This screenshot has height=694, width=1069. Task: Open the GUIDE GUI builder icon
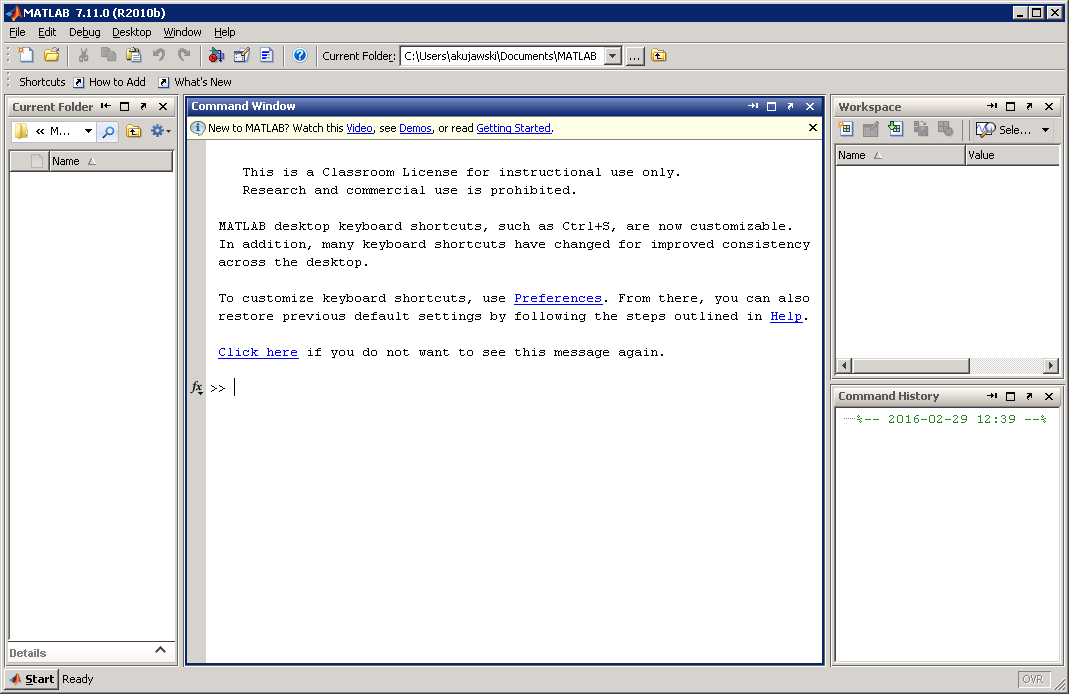[241, 55]
